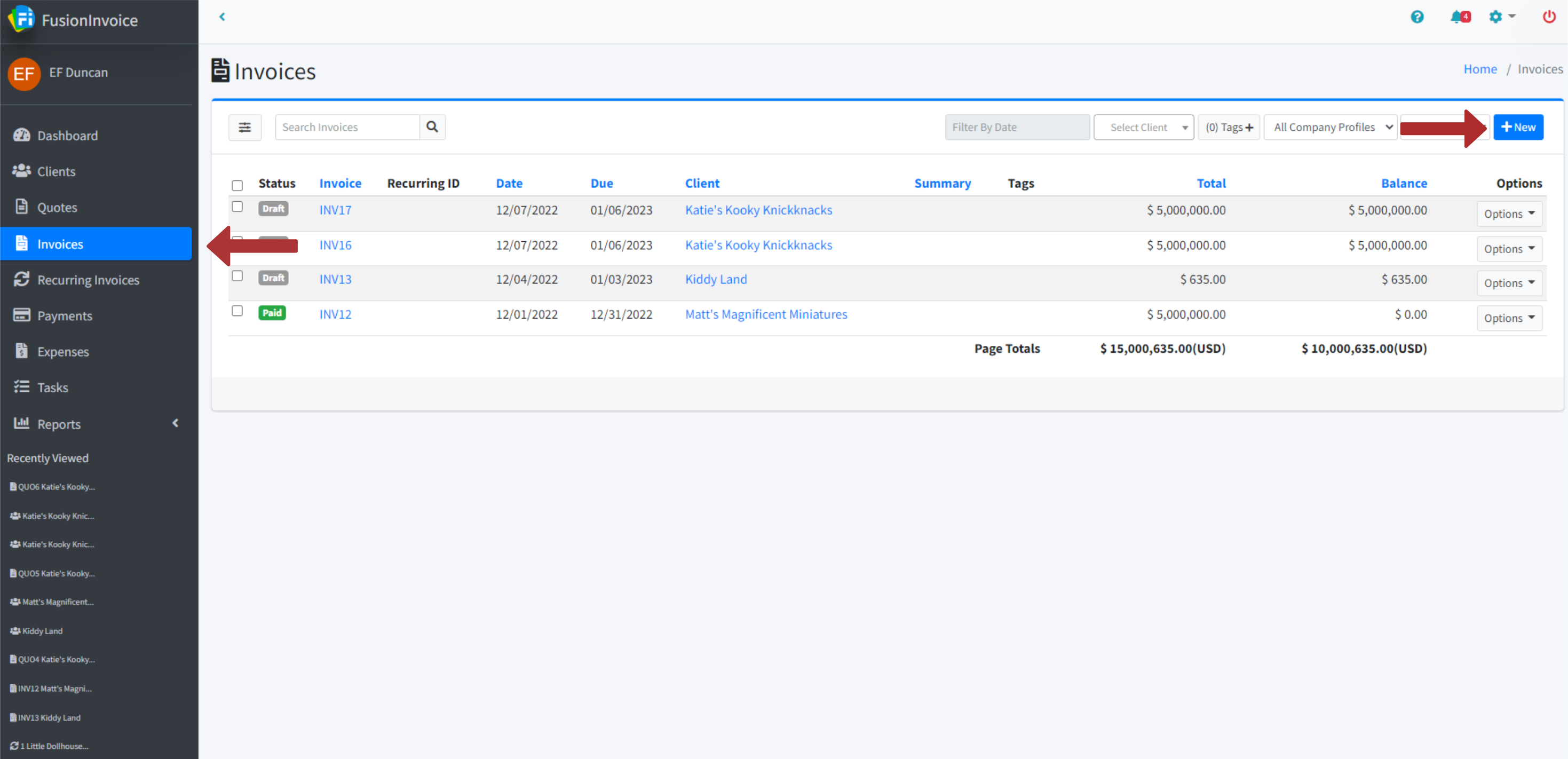Check the INV17 row checkbox
The width and height of the screenshot is (1568, 759).
click(x=237, y=207)
